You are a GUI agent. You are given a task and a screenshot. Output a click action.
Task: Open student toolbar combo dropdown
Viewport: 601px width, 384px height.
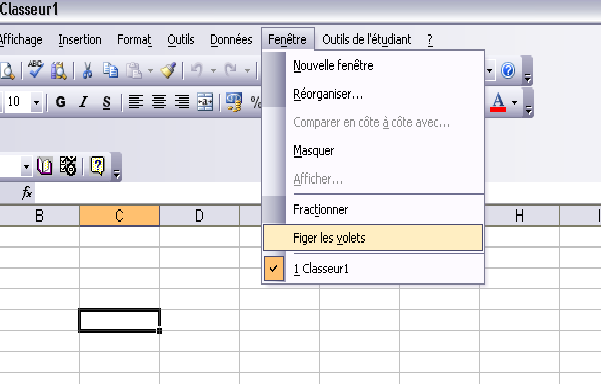tap(26, 167)
